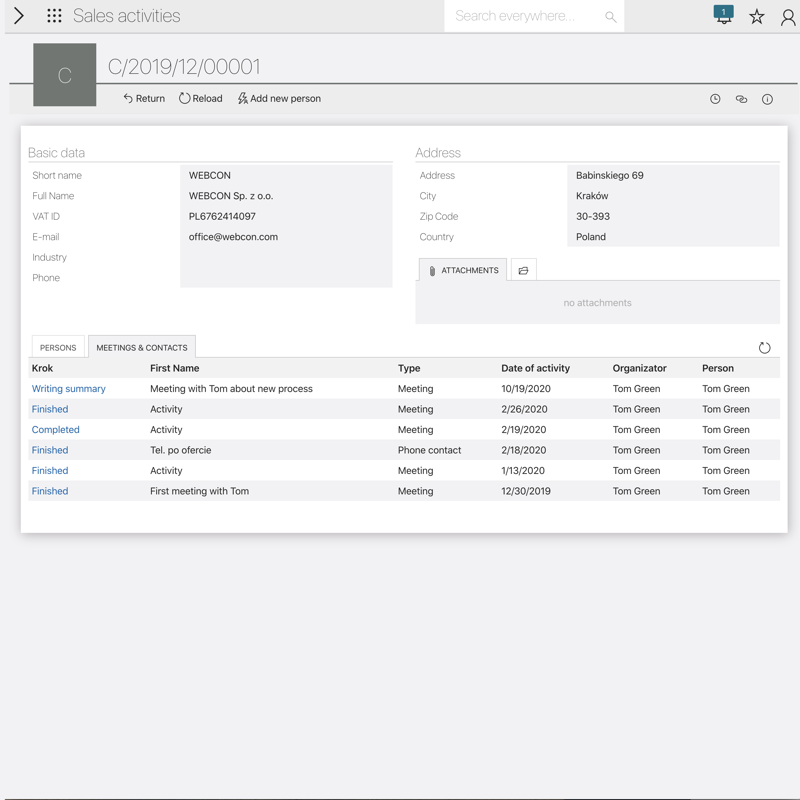Select the Meetings & Contacts tab
800x800 pixels.
point(142,348)
